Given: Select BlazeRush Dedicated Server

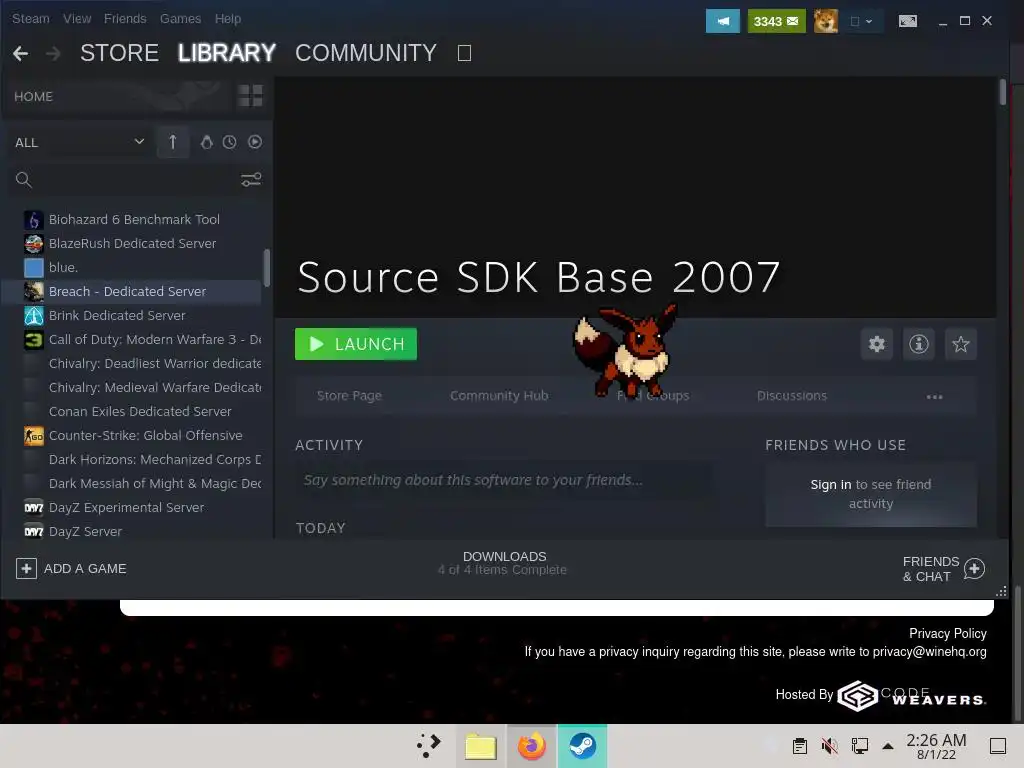Looking at the screenshot, I should click(134, 244).
